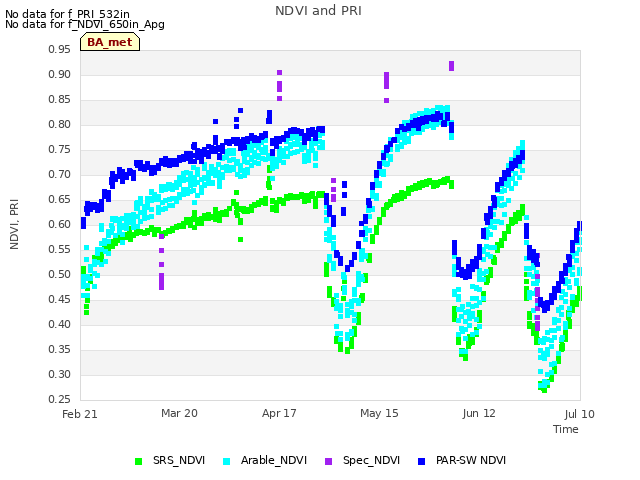Click the 0.45 y-axis tick label
The height and width of the screenshot is (480, 640).
[x=60, y=299]
